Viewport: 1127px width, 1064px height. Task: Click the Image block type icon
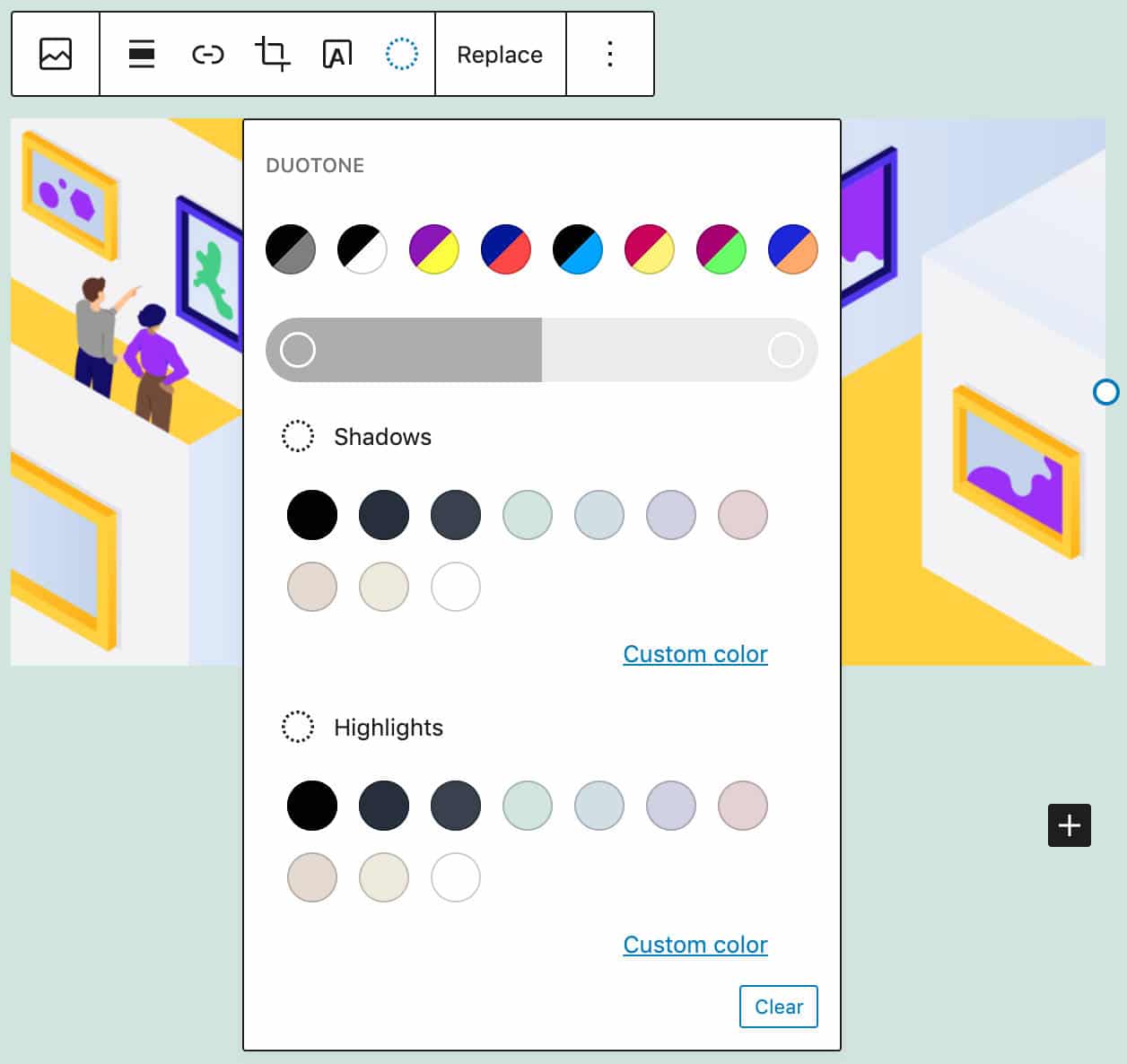click(56, 54)
